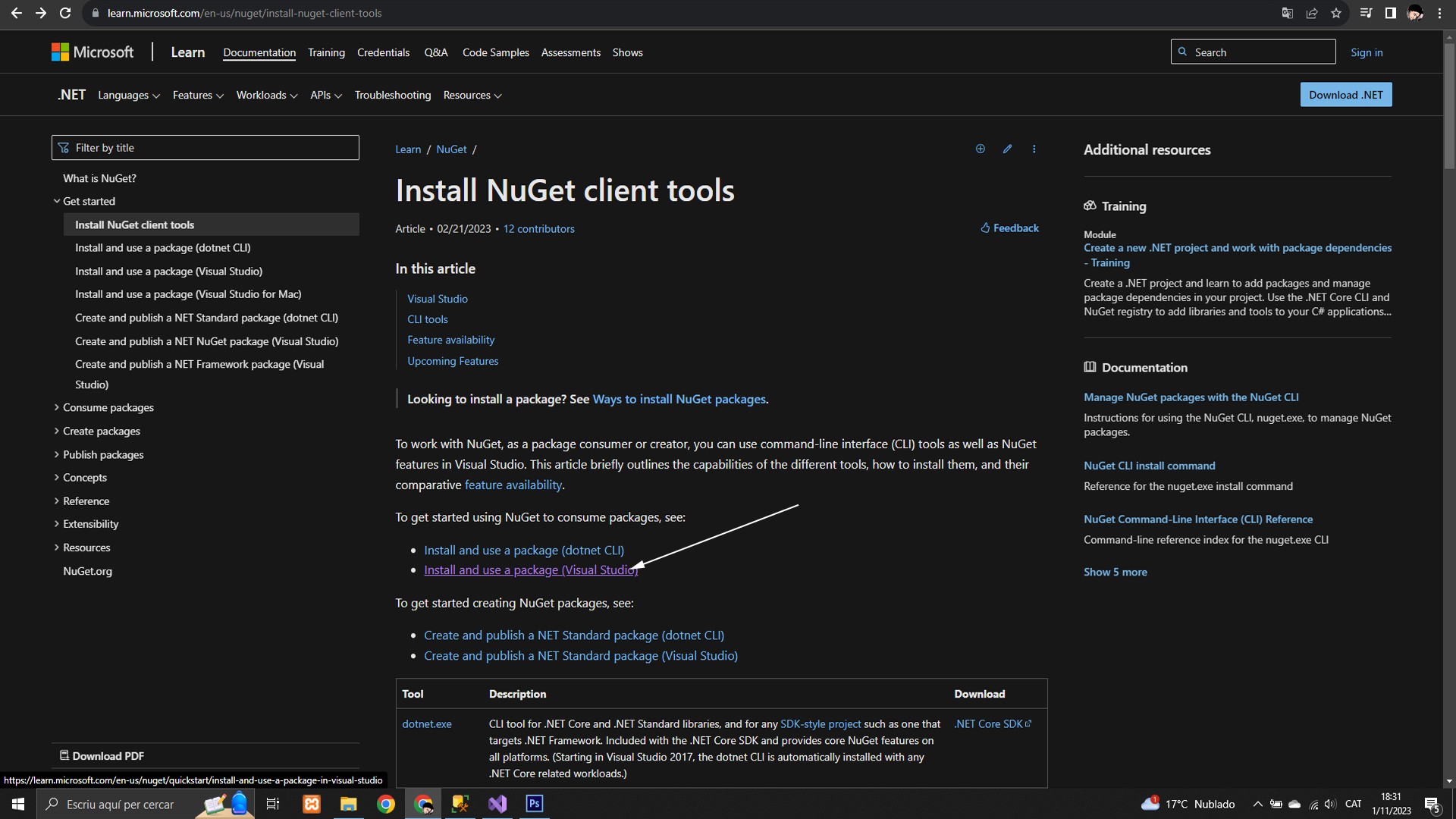Open Photoshop from the taskbar
Viewport: 1456px width, 819px height.
coord(535,804)
